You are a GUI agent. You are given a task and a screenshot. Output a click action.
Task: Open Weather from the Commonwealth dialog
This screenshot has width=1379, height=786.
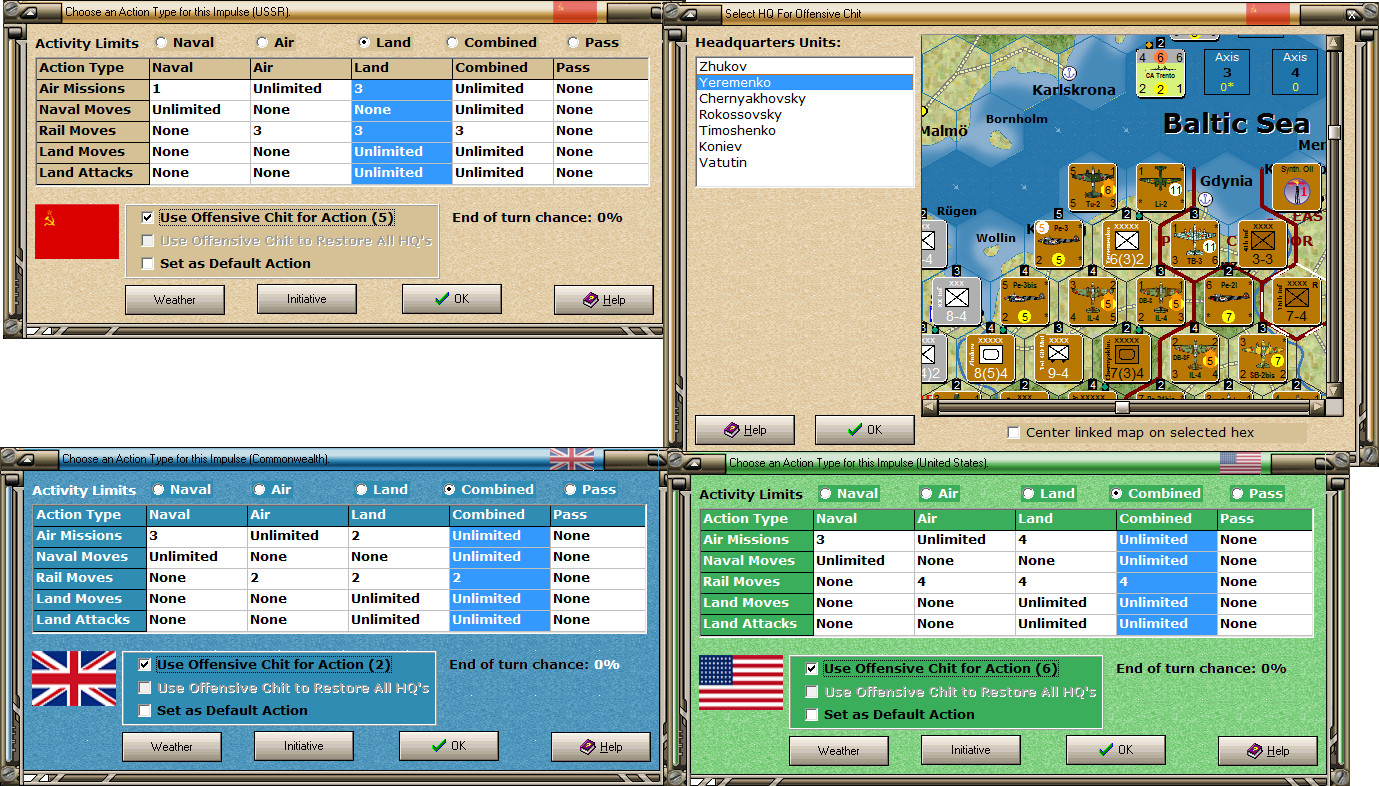click(x=172, y=747)
